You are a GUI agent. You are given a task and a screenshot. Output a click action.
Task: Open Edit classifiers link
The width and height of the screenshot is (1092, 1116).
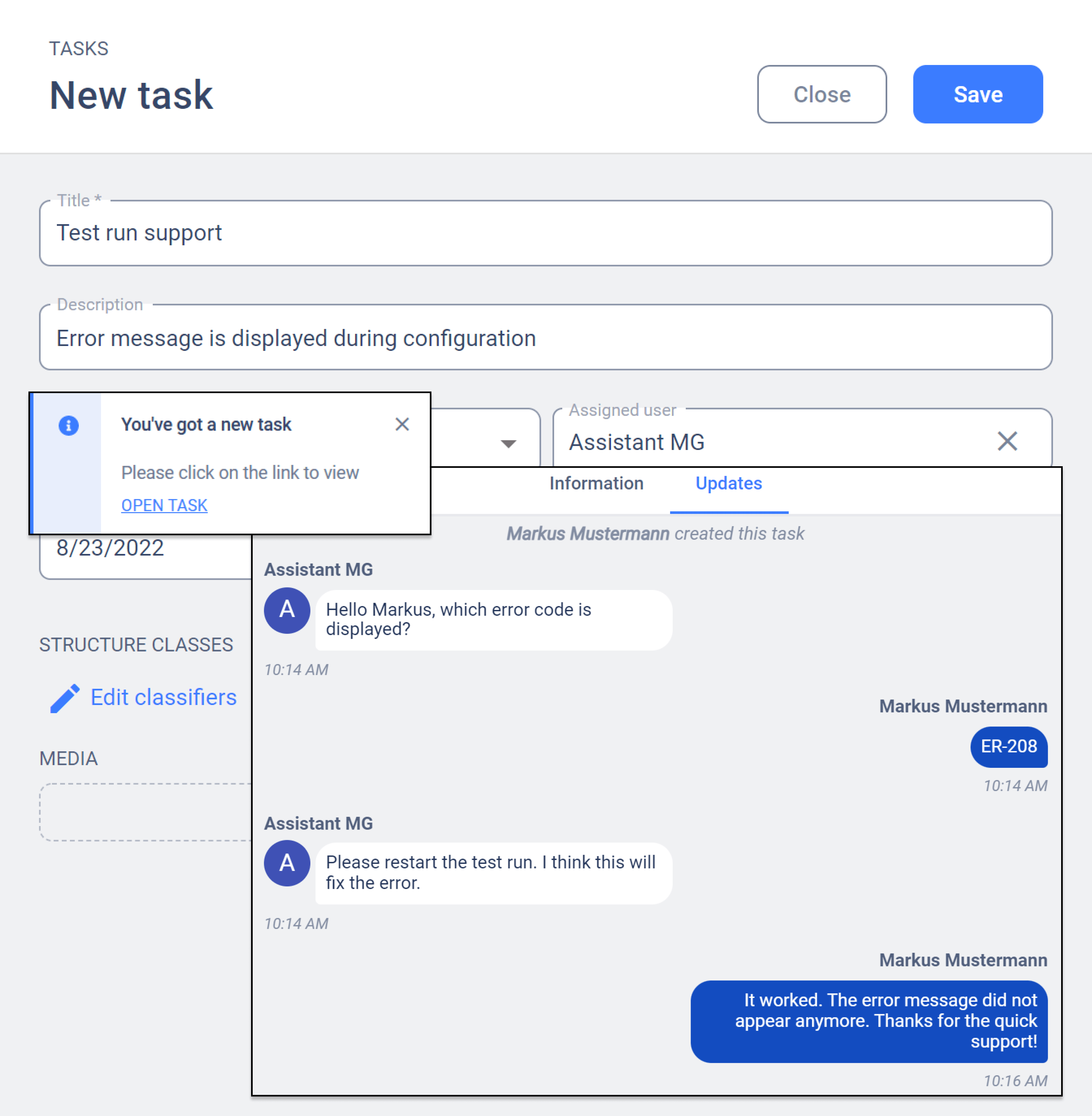click(164, 697)
